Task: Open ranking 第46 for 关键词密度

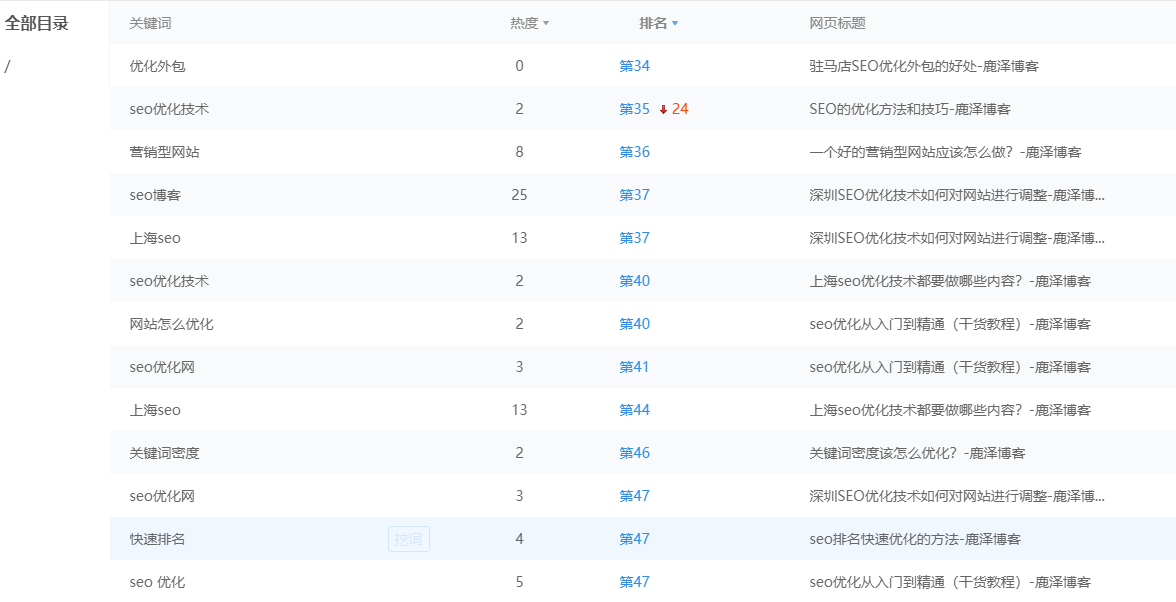Action: [x=634, y=453]
